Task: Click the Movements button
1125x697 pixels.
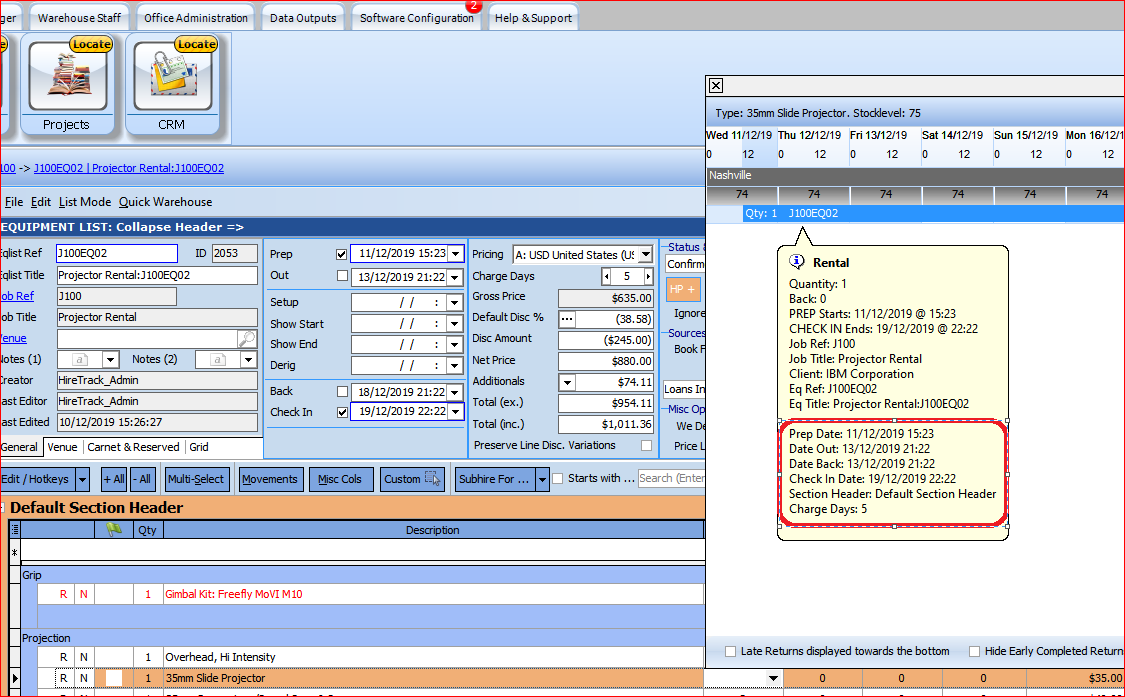Action: tap(270, 479)
